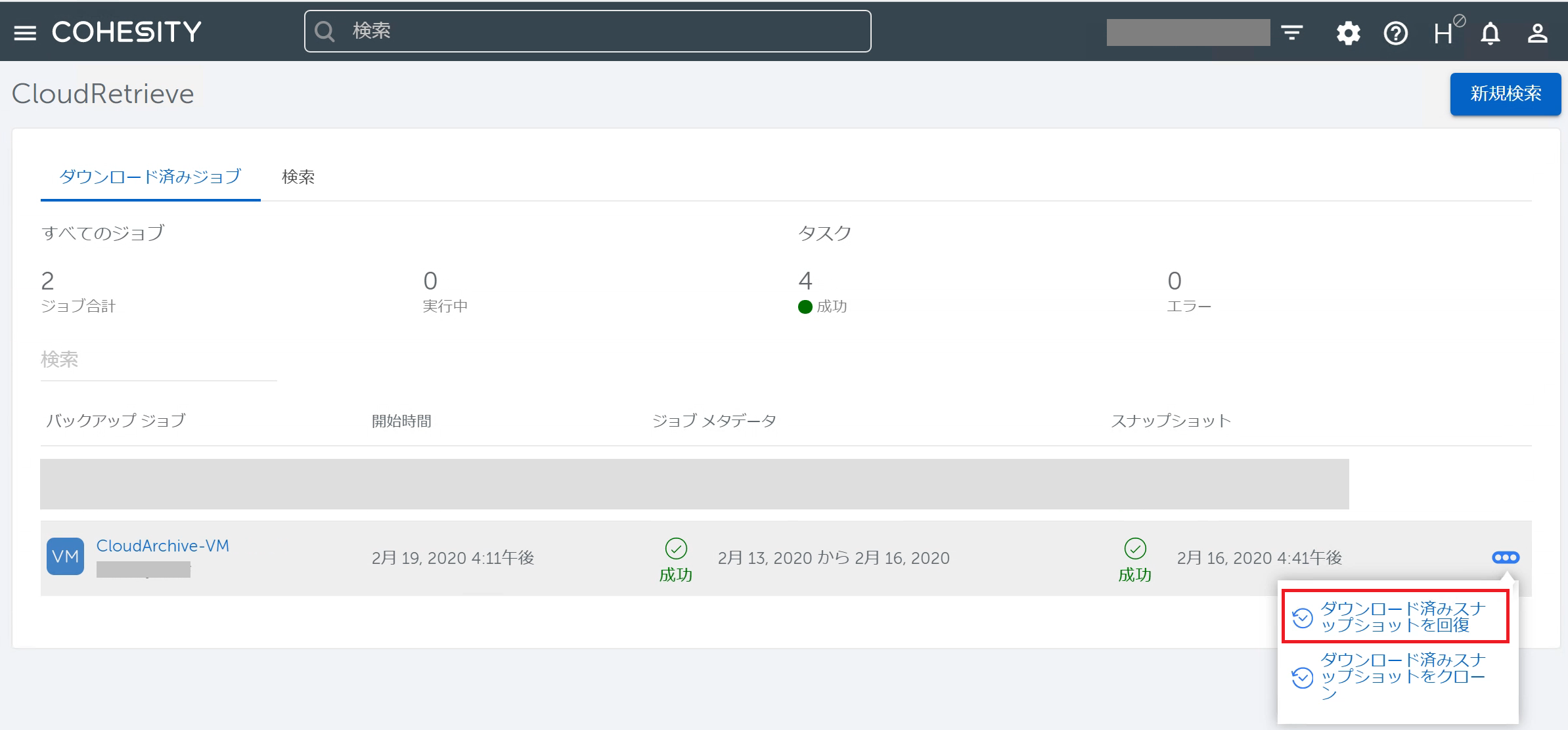Open the three-dot actions menu for CloudArchive-VM
Image resolution: width=1568 pixels, height=730 pixels.
click(1505, 557)
